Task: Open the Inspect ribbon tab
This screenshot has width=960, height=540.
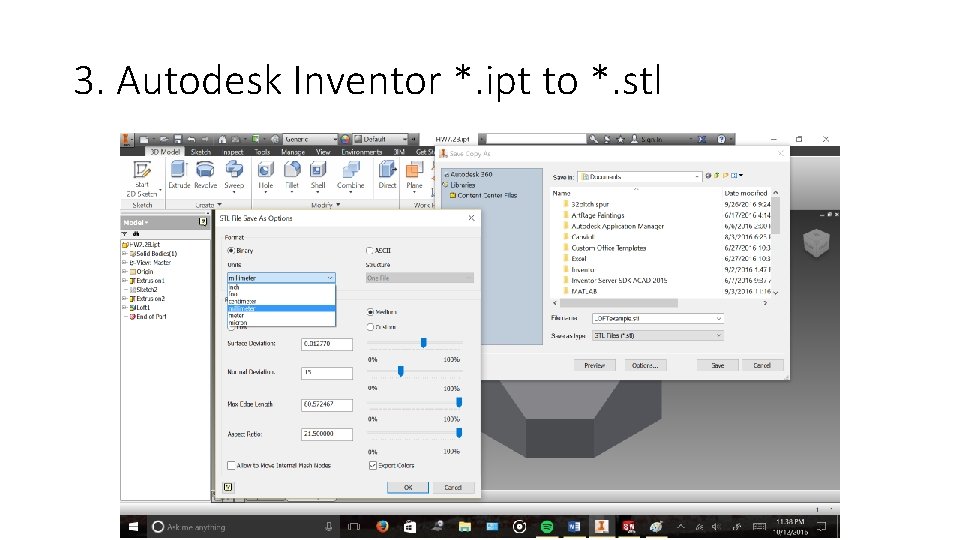Action: click(233, 152)
